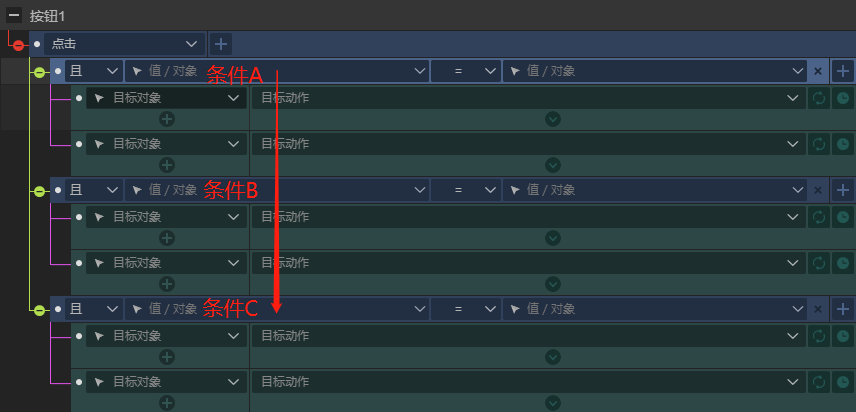Collapse condition C using its green circle node
Viewport: 856px width, 412px height.
point(39,310)
